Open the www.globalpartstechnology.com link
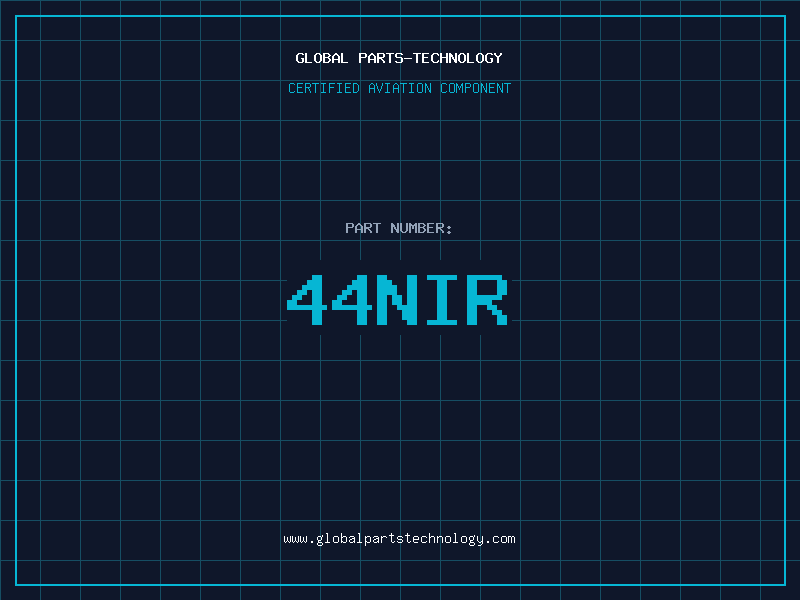The image size is (800, 600). point(399,539)
